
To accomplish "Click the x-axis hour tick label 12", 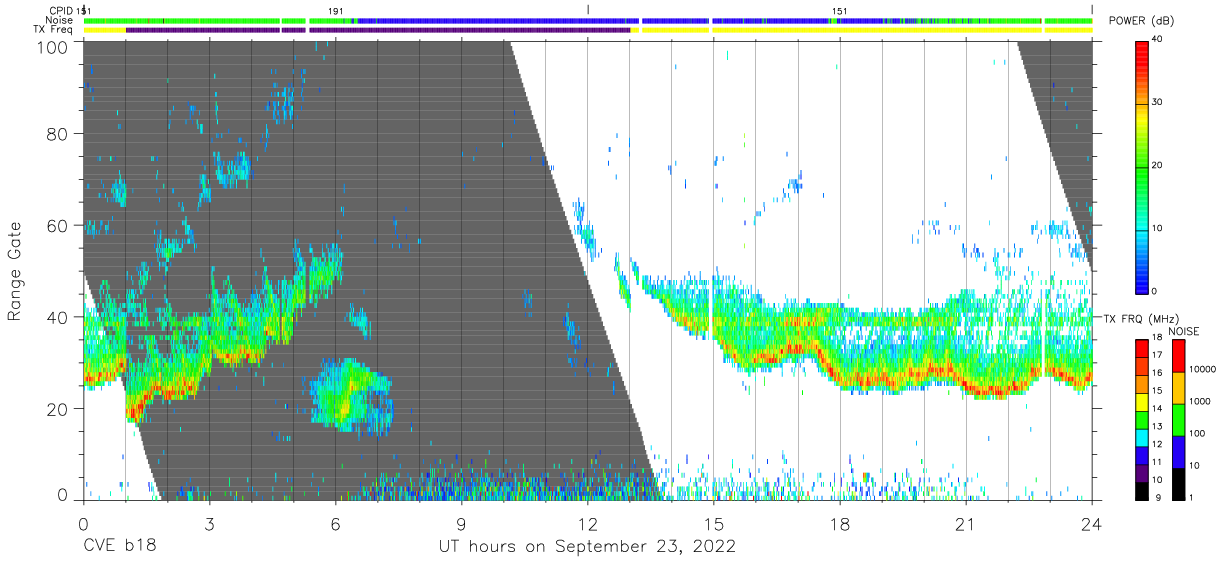I will tap(588, 523).
